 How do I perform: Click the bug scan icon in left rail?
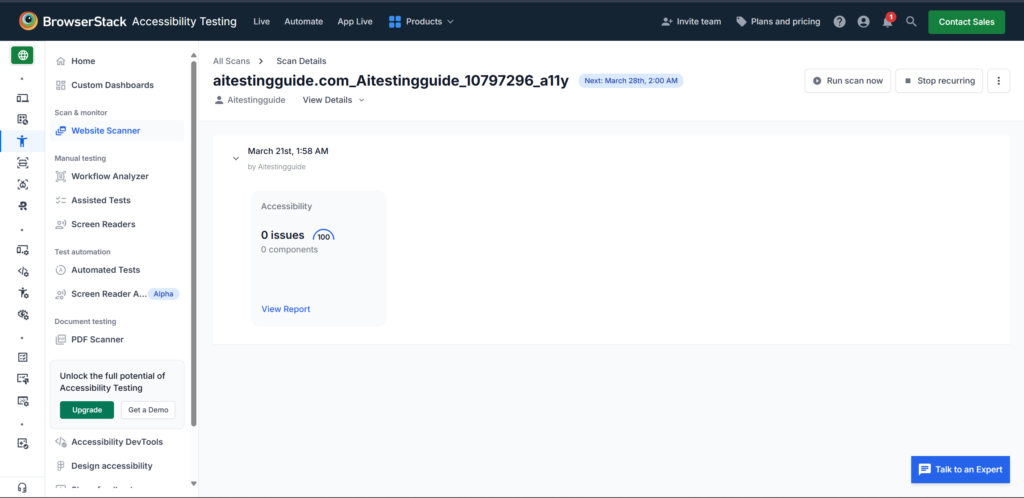[23, 185]
